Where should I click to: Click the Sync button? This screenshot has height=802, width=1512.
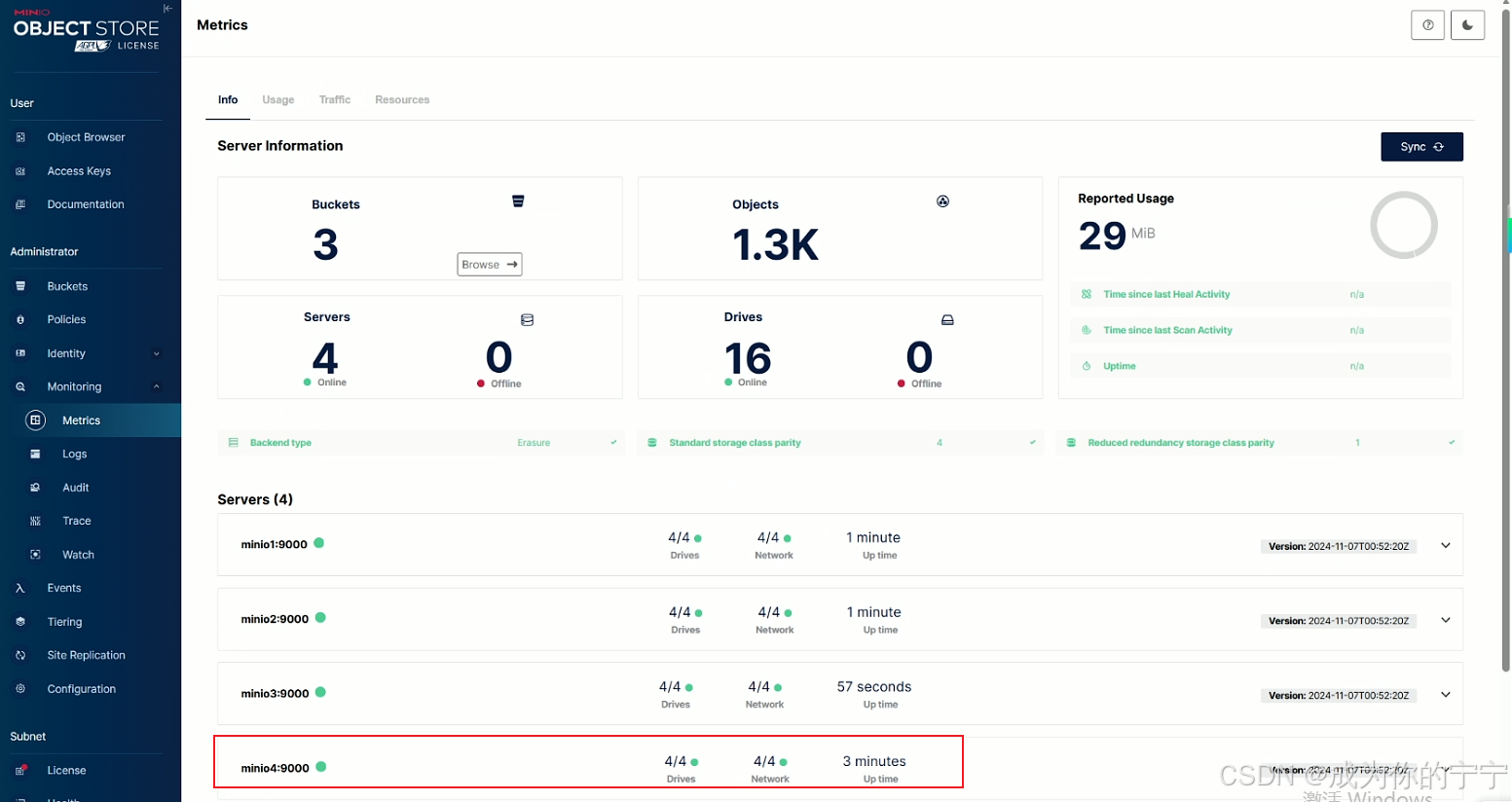coord(1421,147)
